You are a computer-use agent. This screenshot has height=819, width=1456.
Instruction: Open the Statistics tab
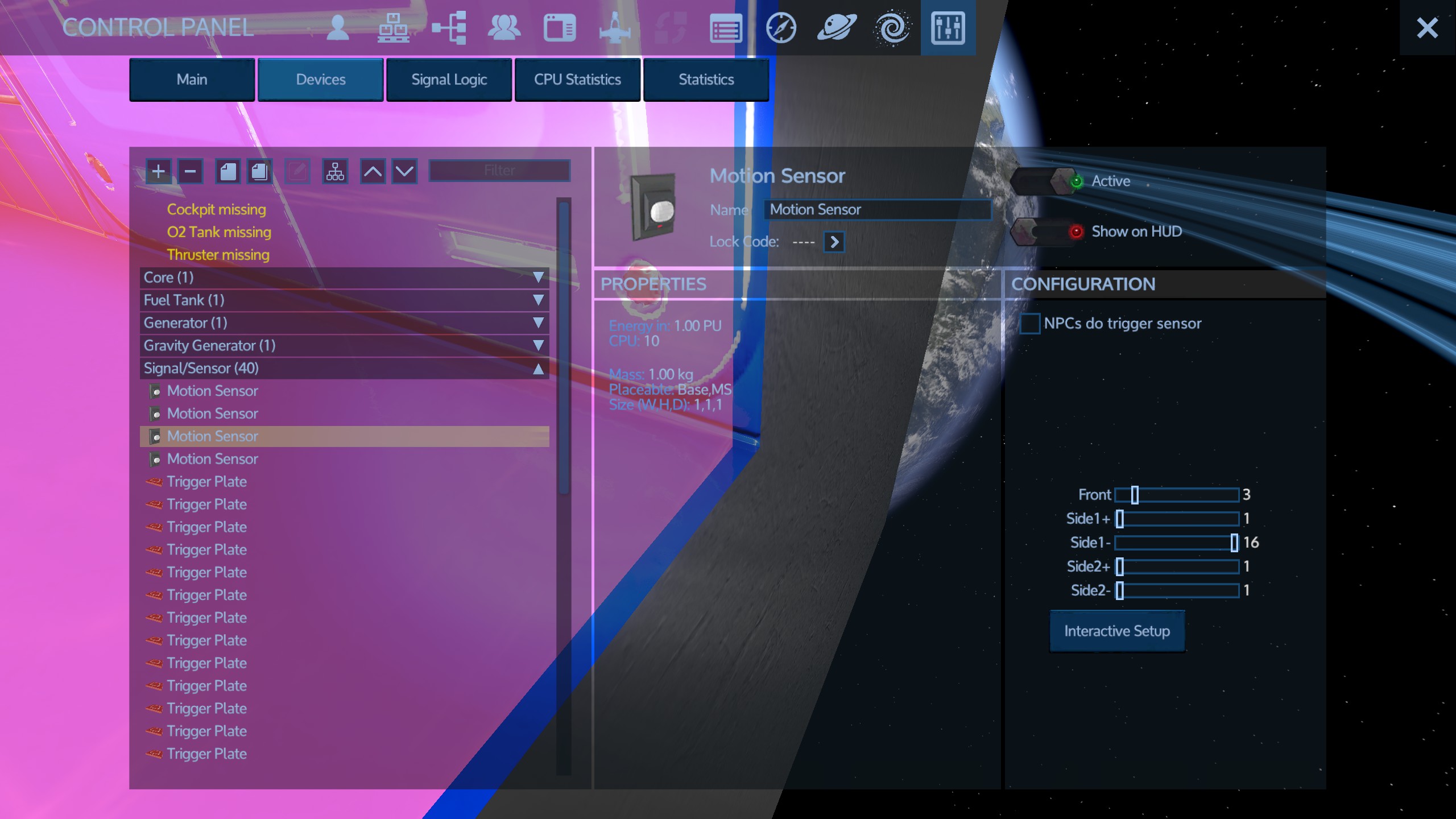click(706, 80)
